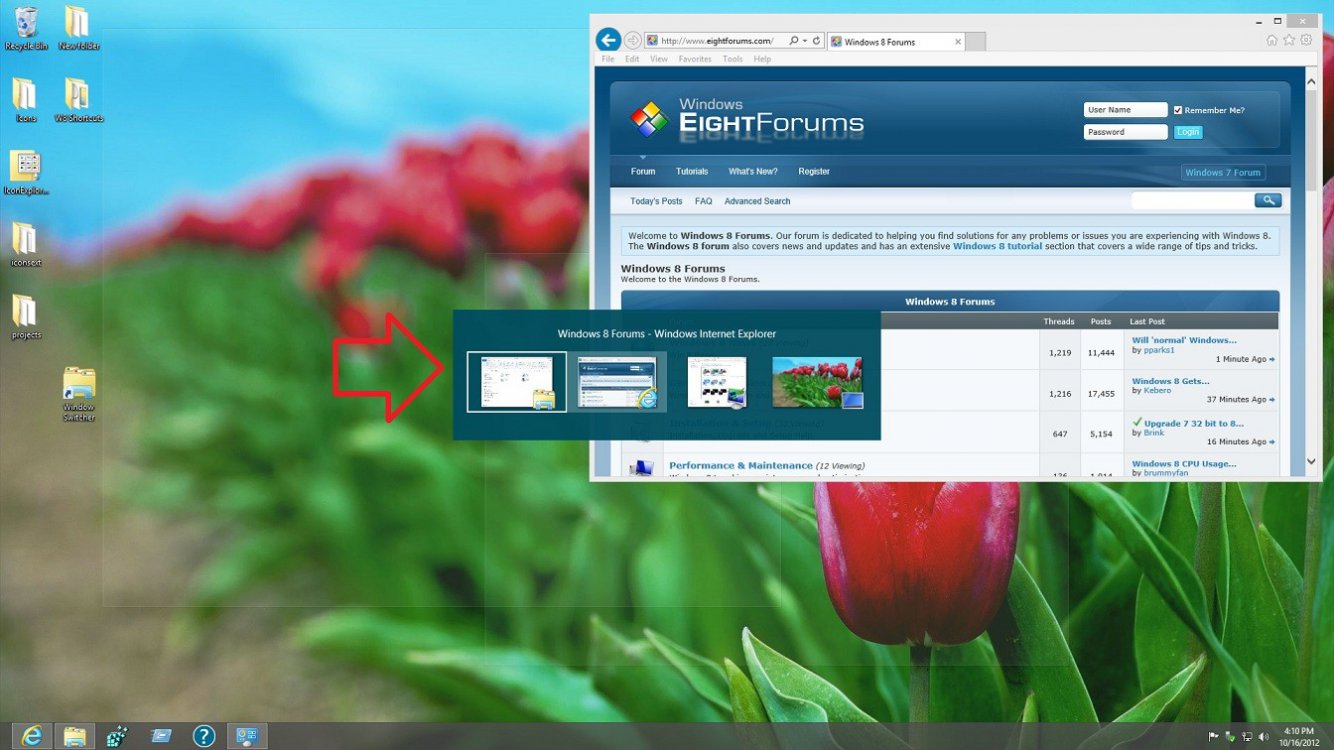Click the network status tray icon
The height and width of the screenshot is (750, 1334).
[1247, 737]
